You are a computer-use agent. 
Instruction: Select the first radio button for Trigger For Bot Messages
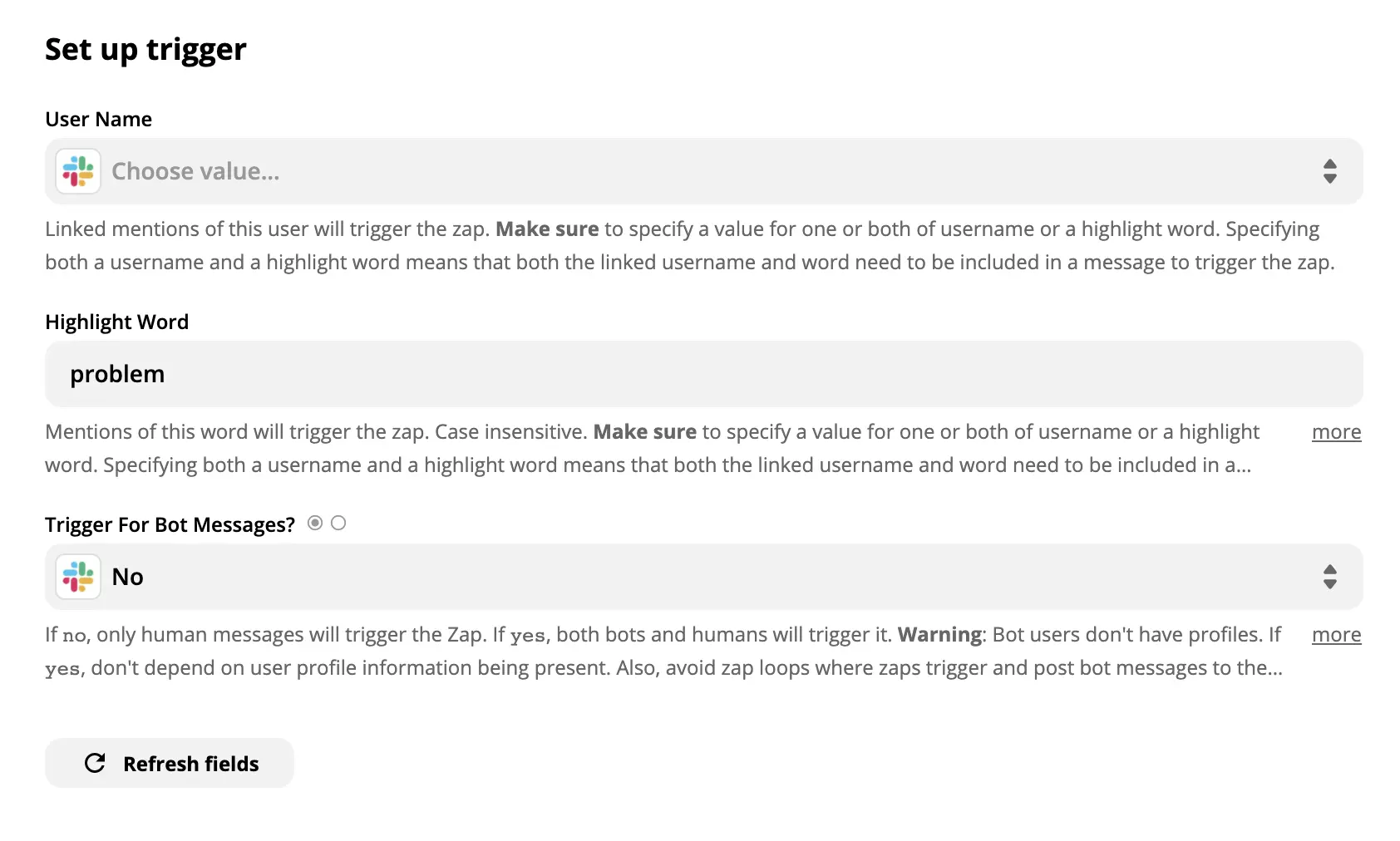[x=314, y=523]
